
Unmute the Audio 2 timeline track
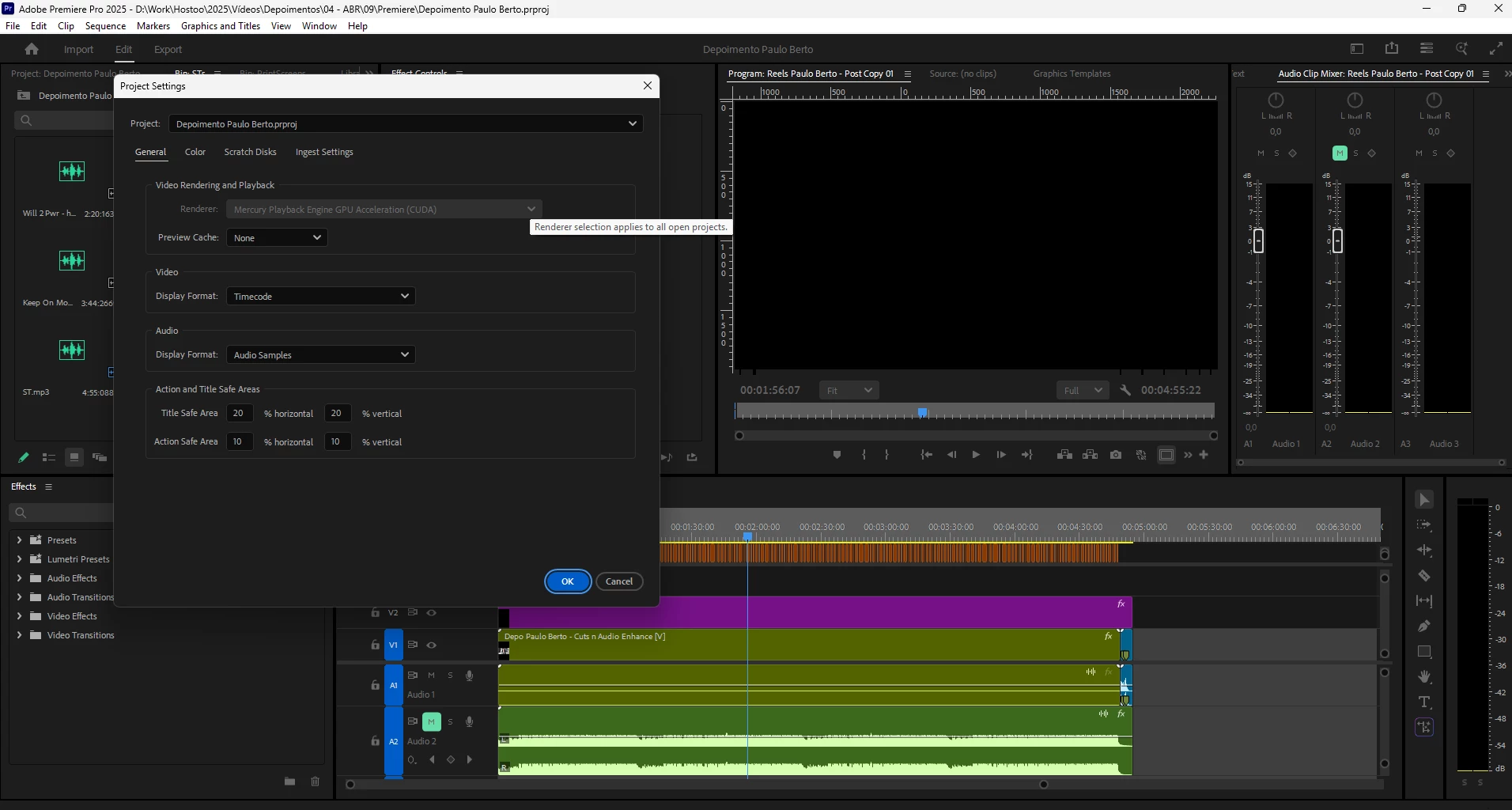coord(431,721)
